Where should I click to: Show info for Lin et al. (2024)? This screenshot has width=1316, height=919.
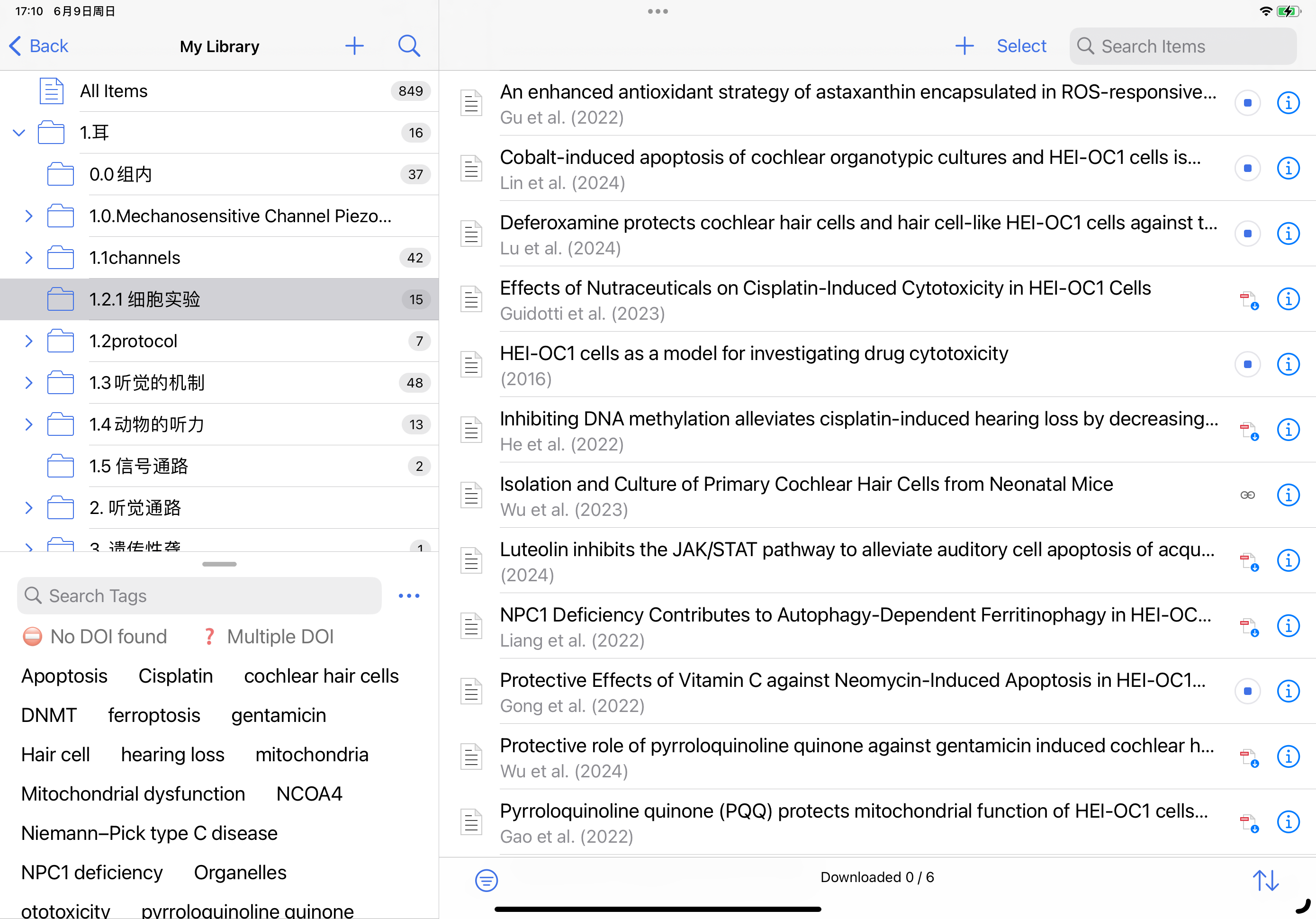(1288, 169)
